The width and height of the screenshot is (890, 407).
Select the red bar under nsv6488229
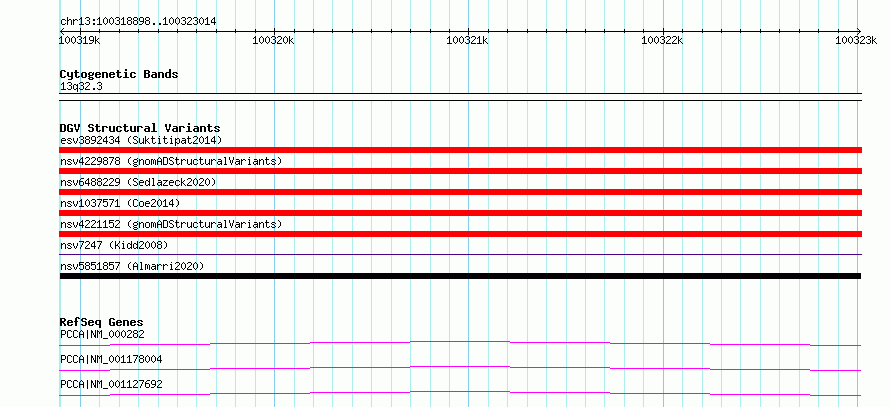click(x=460, y=192)
